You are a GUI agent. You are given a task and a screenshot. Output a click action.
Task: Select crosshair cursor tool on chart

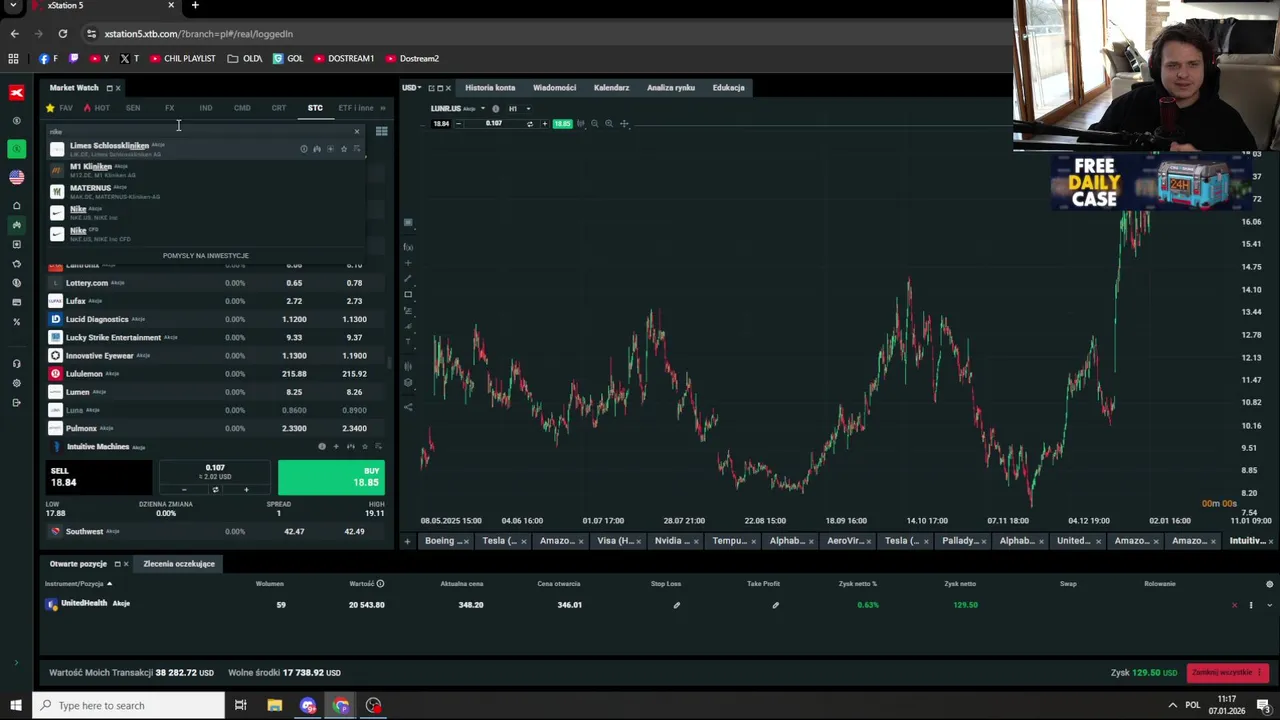pyautogui.click(x=624, y=124)
